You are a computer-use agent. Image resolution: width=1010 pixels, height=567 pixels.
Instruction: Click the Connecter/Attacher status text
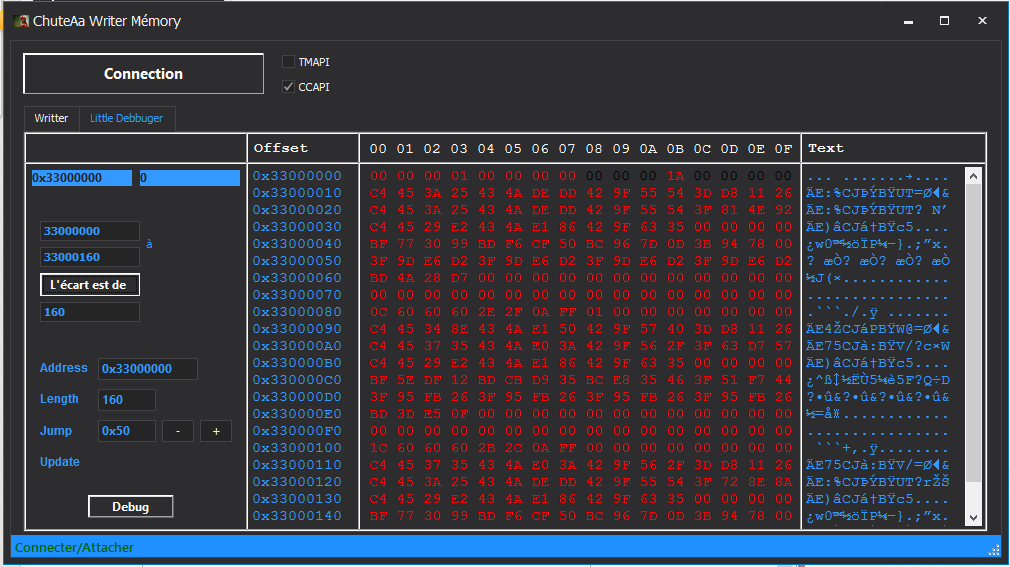[x=74, y=548]
